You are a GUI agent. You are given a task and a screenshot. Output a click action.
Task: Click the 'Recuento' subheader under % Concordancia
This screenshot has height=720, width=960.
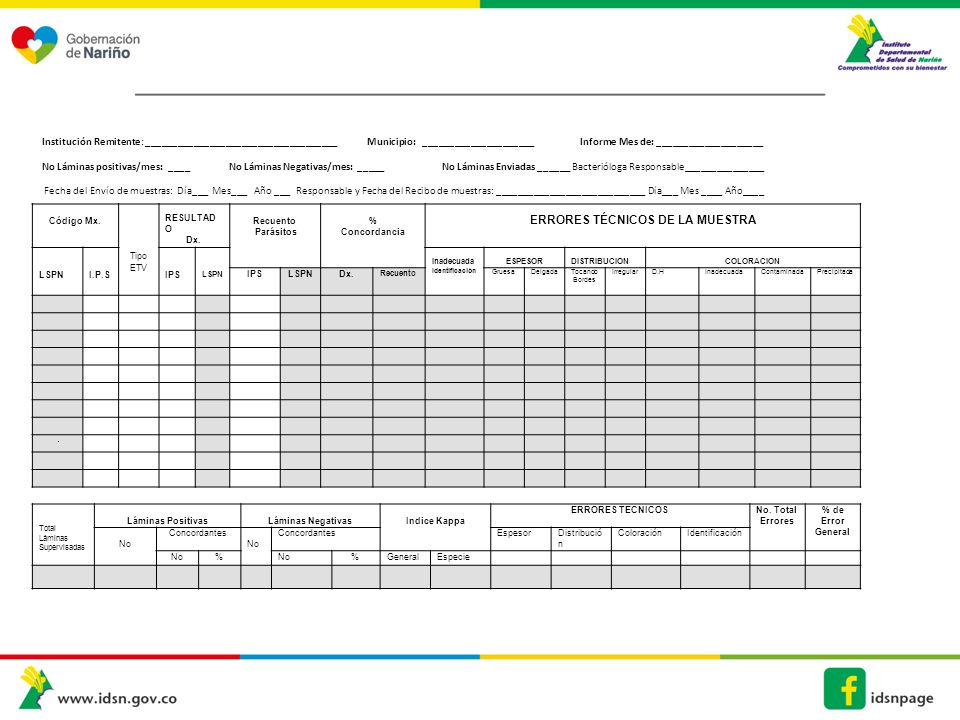click(398, 273)
